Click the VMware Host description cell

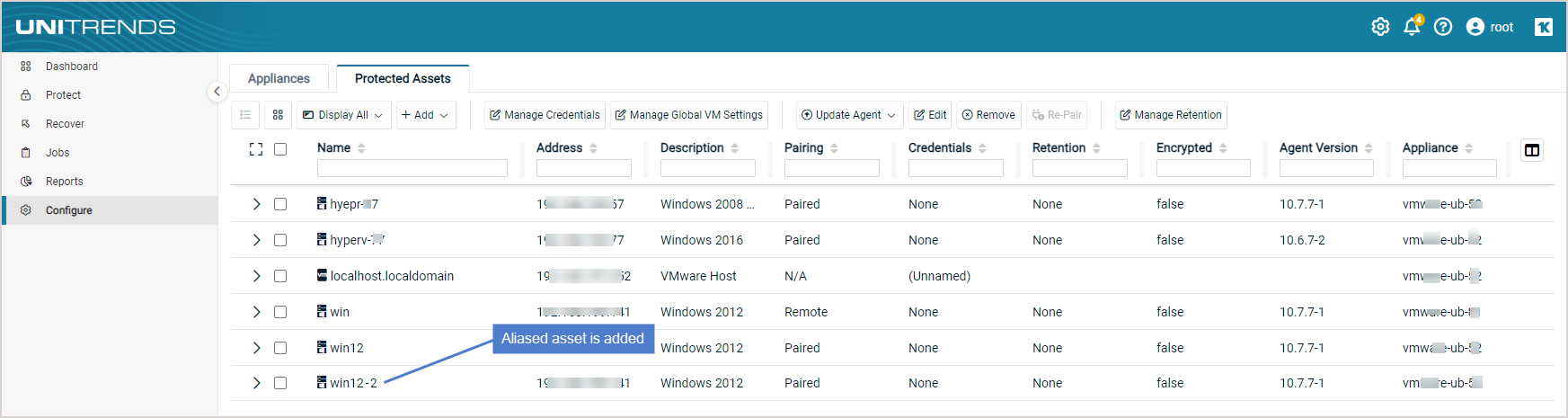698,276
